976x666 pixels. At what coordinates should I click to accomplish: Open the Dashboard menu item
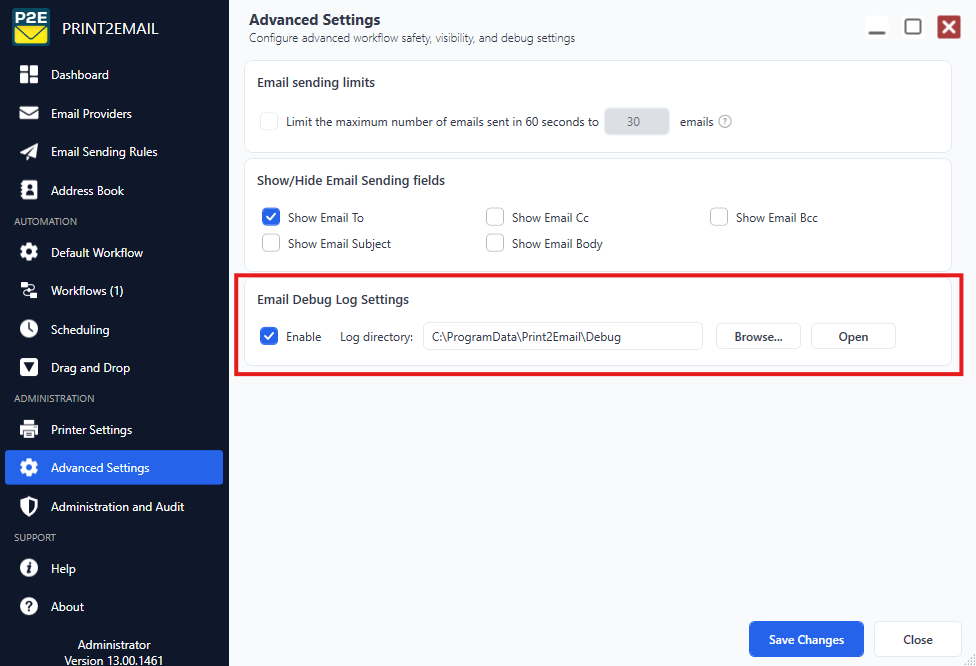click(x=114, y=75)
